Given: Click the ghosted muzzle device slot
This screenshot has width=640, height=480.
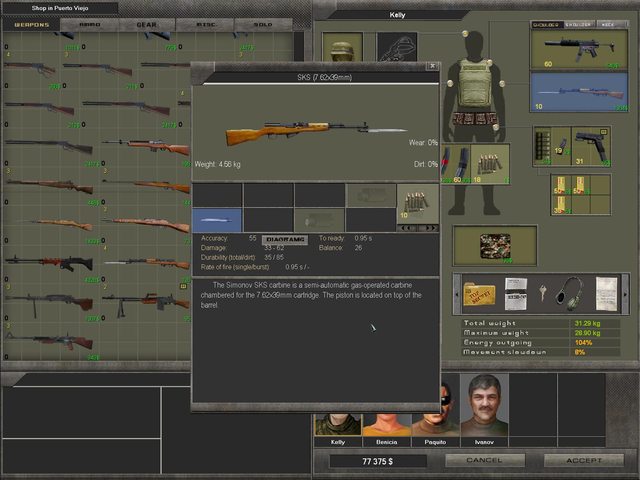Looking at the screenshot, I should tap(319, 220).
